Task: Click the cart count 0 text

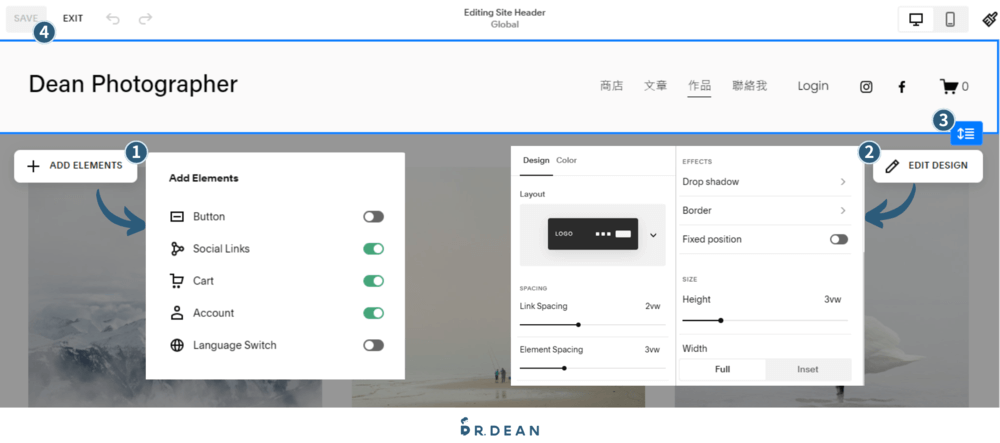Action: [965, 87]
